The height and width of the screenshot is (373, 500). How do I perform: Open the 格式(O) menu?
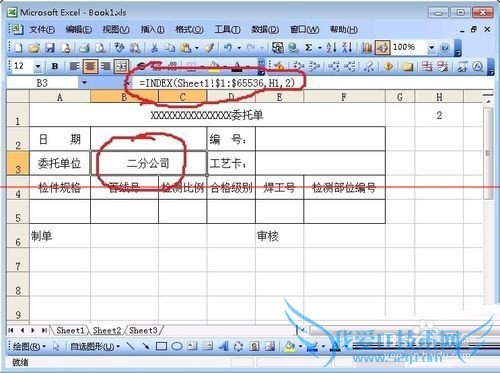[189, 30]
